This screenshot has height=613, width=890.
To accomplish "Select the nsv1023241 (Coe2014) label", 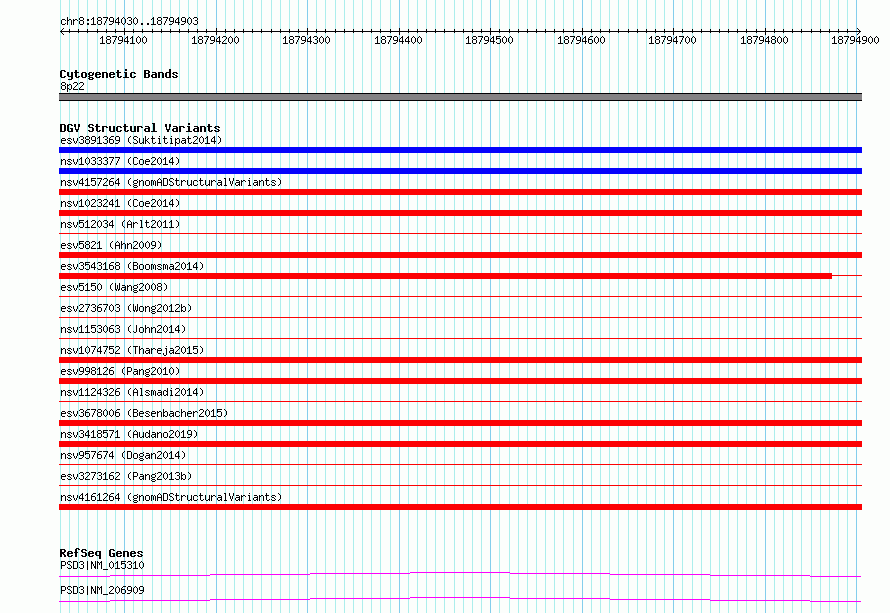I will 120,203.
